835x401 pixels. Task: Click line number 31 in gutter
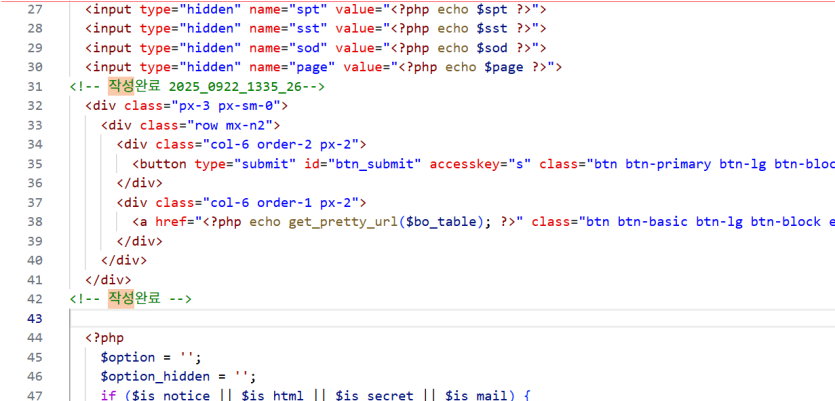pos(35,87)
